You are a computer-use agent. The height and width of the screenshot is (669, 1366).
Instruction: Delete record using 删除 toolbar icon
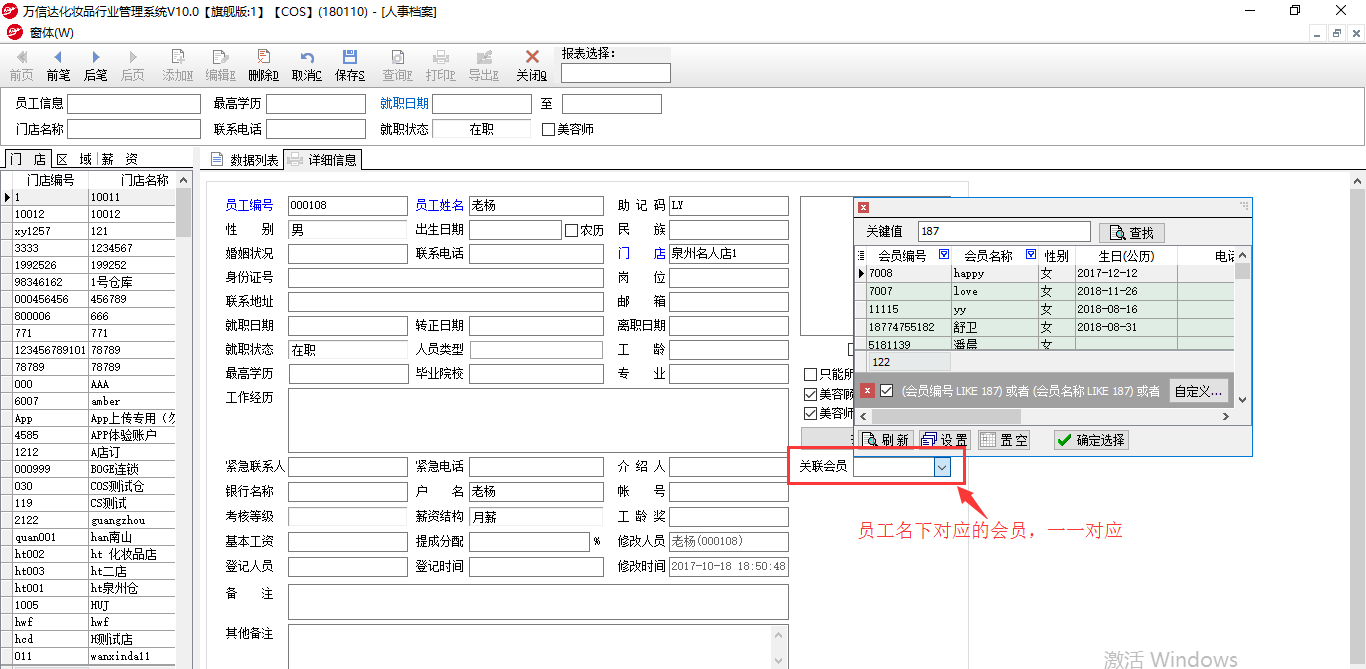(263, 65)
